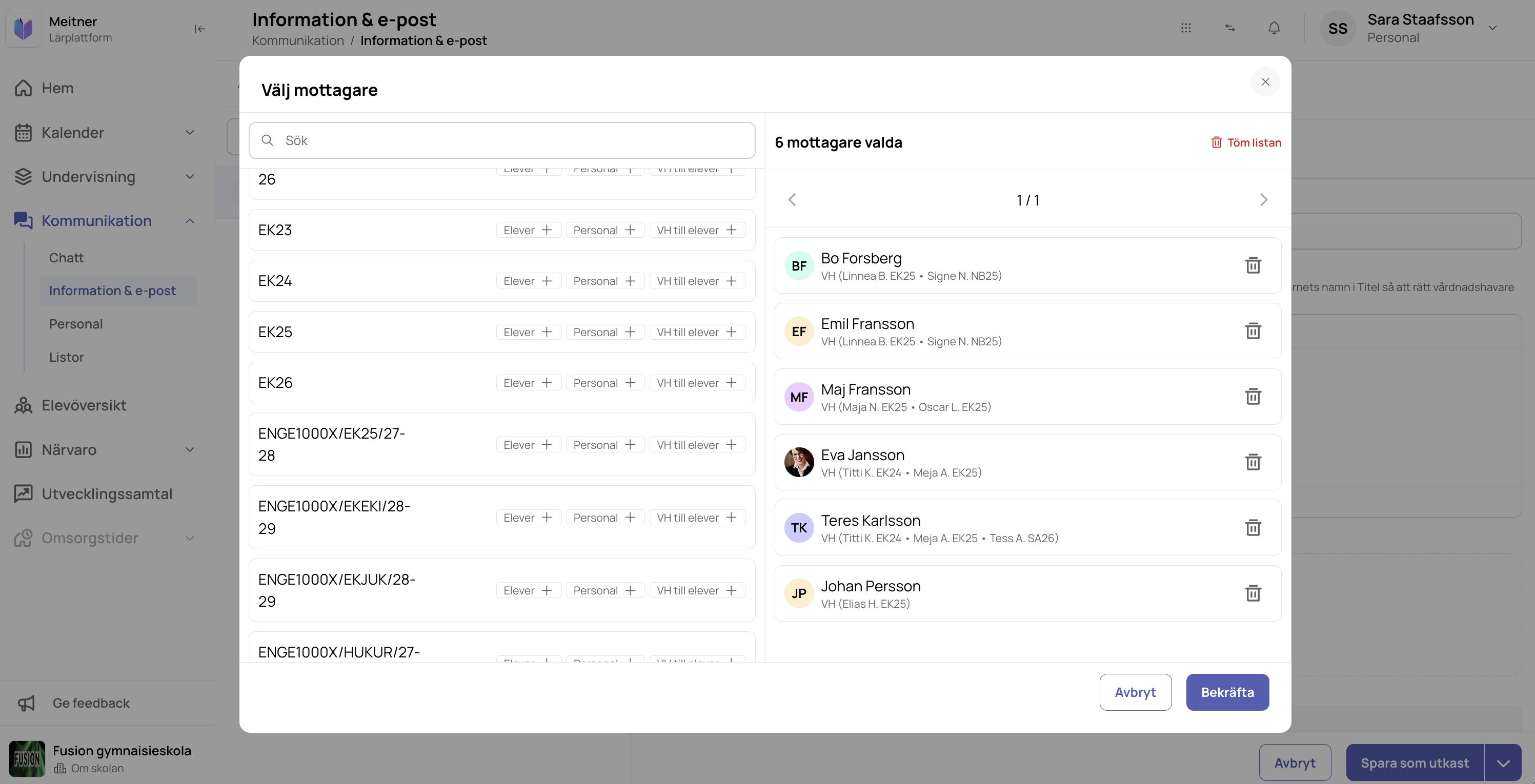
Task: Add Personal from EK26
Action: click(605, 382)
